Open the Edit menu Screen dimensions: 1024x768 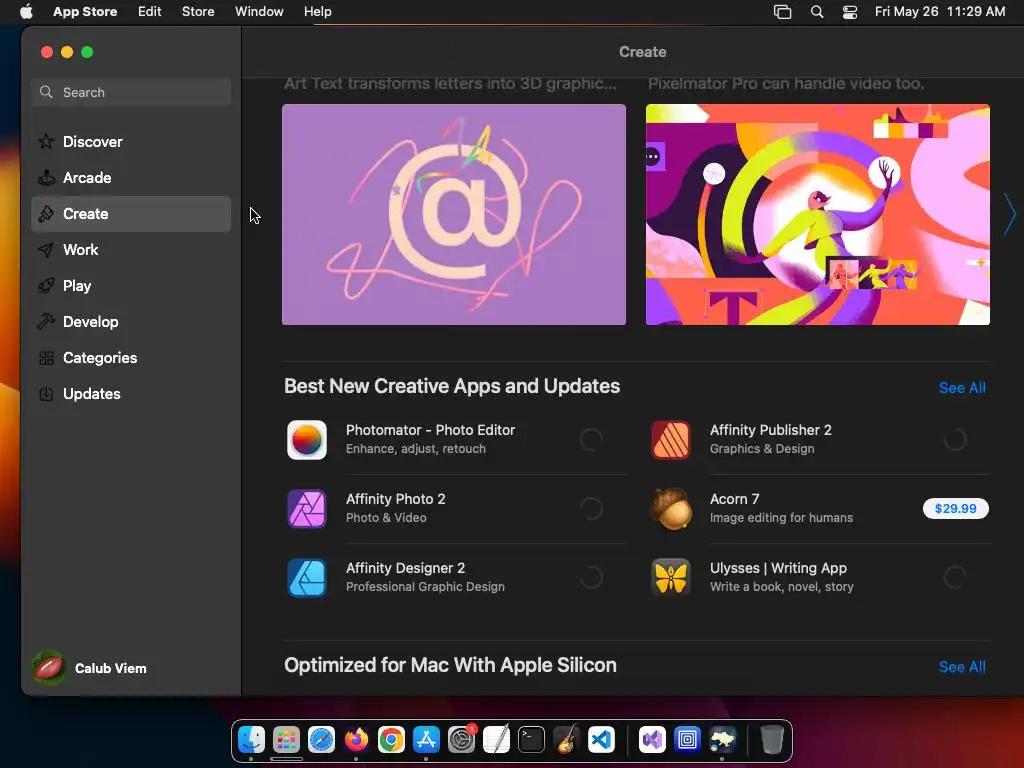[x=150, y=11]
